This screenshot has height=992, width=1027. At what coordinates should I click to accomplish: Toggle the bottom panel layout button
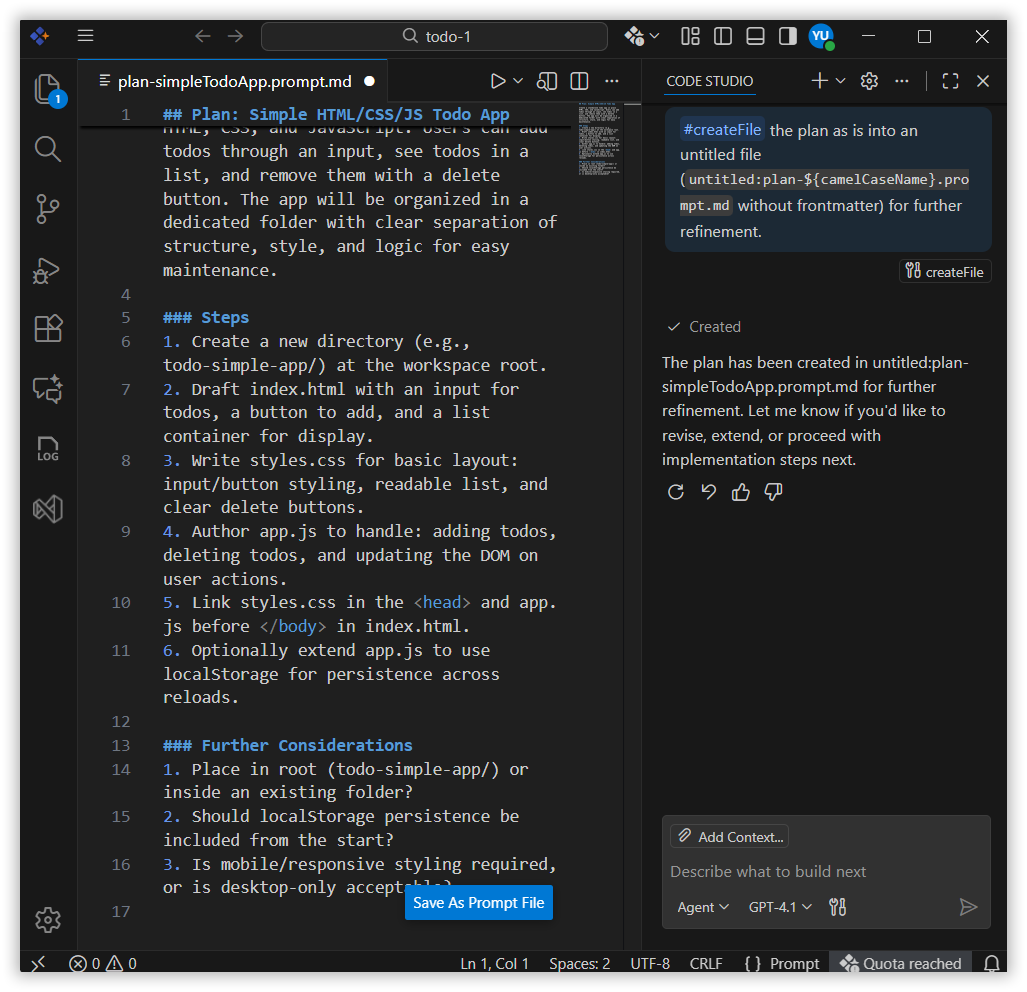756,36
